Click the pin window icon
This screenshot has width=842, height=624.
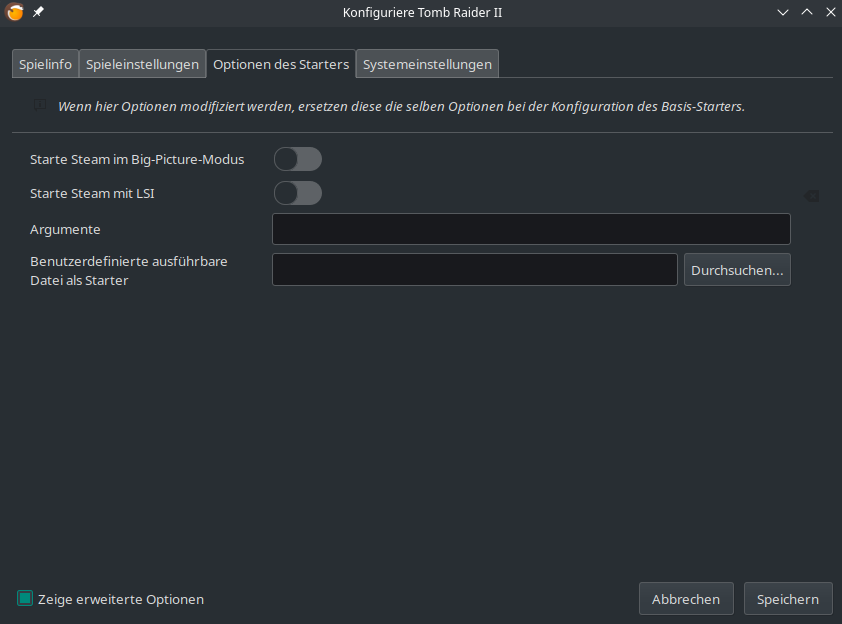pyautogui.click(x=38, y=12)
